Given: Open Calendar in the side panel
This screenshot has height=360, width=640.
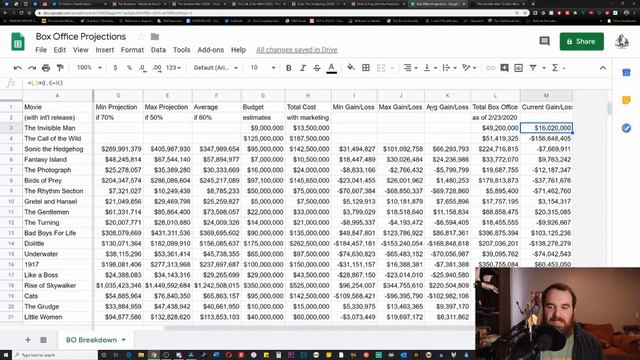Looking at the screenshot, I should [626, 73].
